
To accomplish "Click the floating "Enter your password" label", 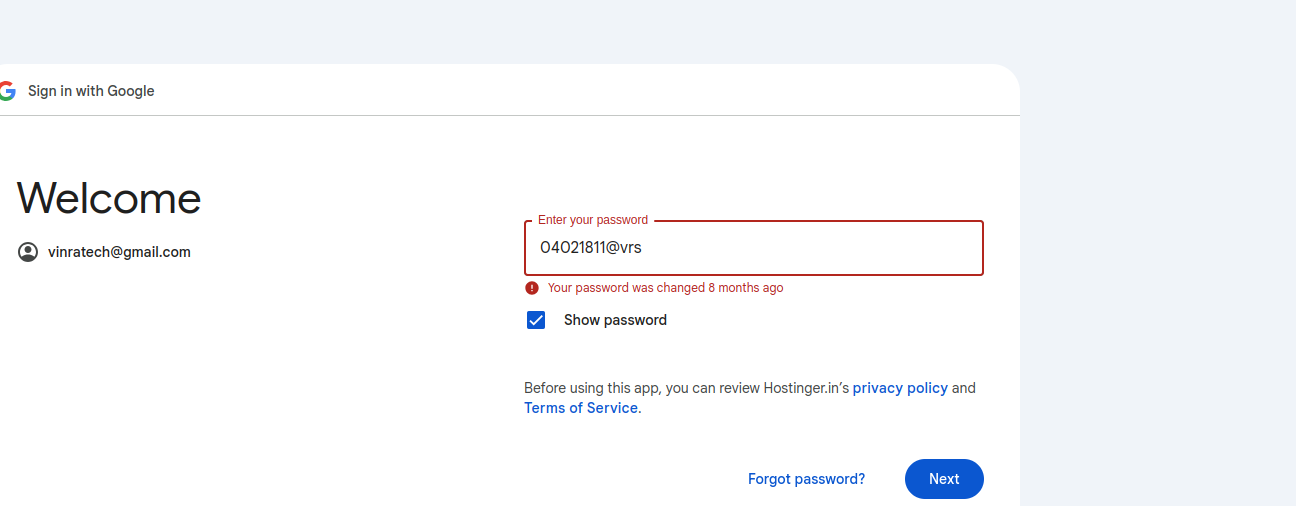I will [x=593, y=220].
